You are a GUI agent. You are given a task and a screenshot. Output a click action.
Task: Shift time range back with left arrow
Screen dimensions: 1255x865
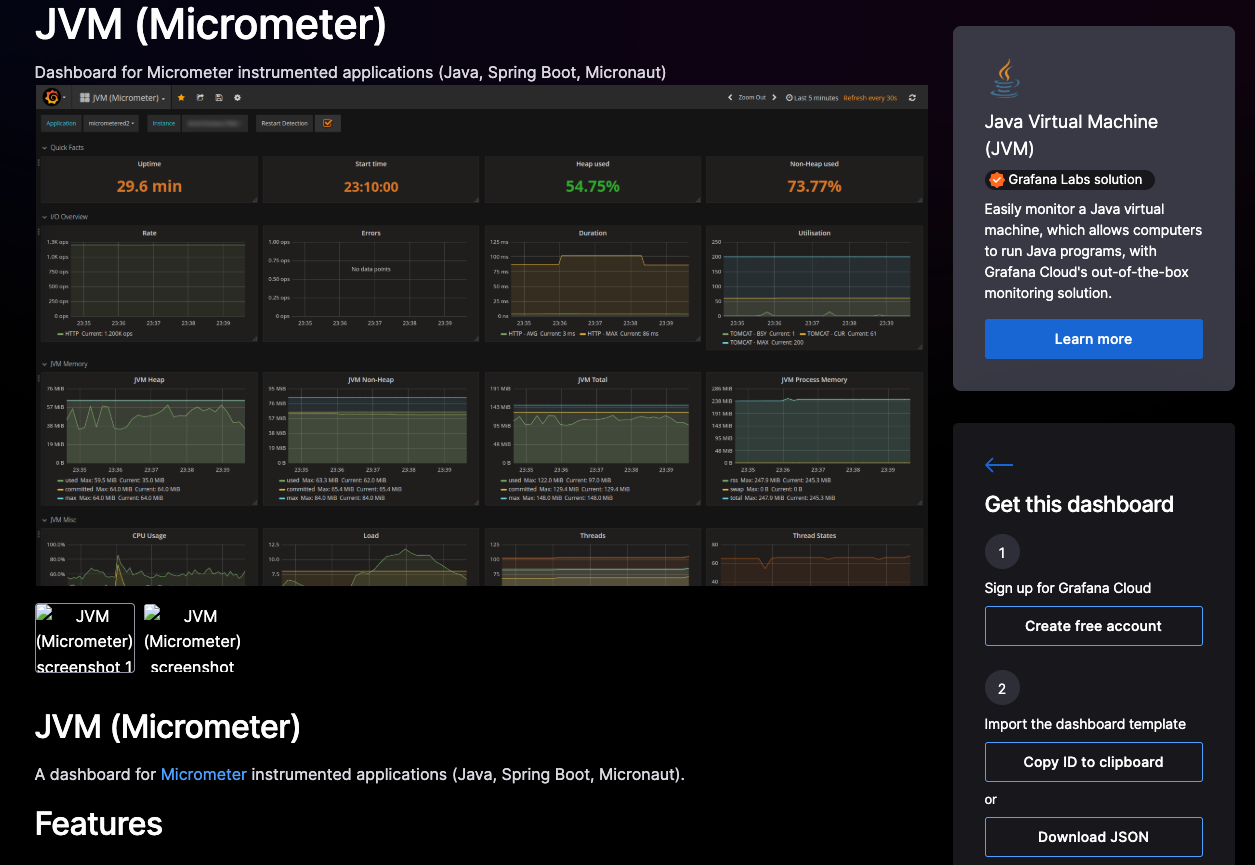(730, 98)
